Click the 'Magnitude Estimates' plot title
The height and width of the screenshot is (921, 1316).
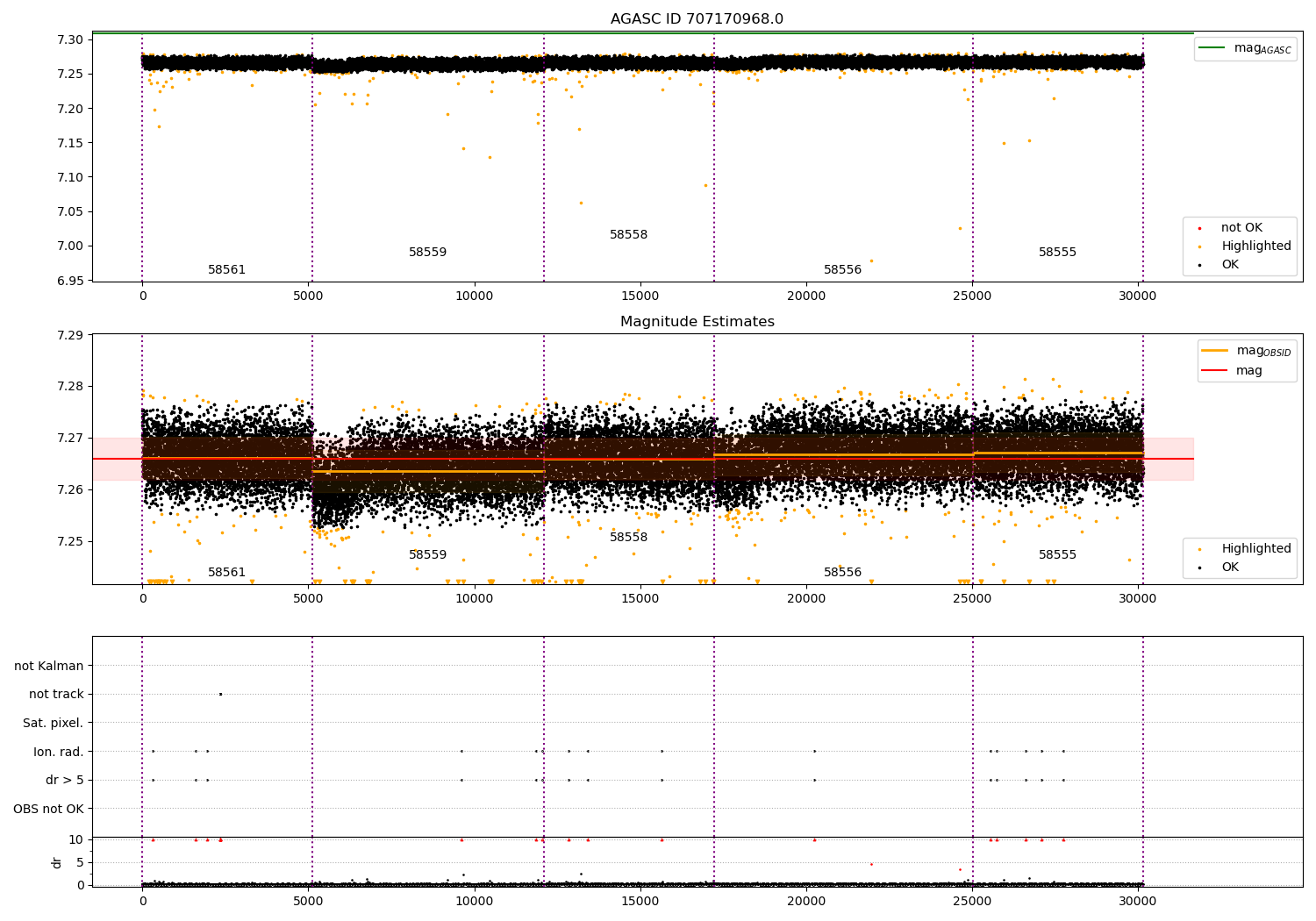coord(697,322)
